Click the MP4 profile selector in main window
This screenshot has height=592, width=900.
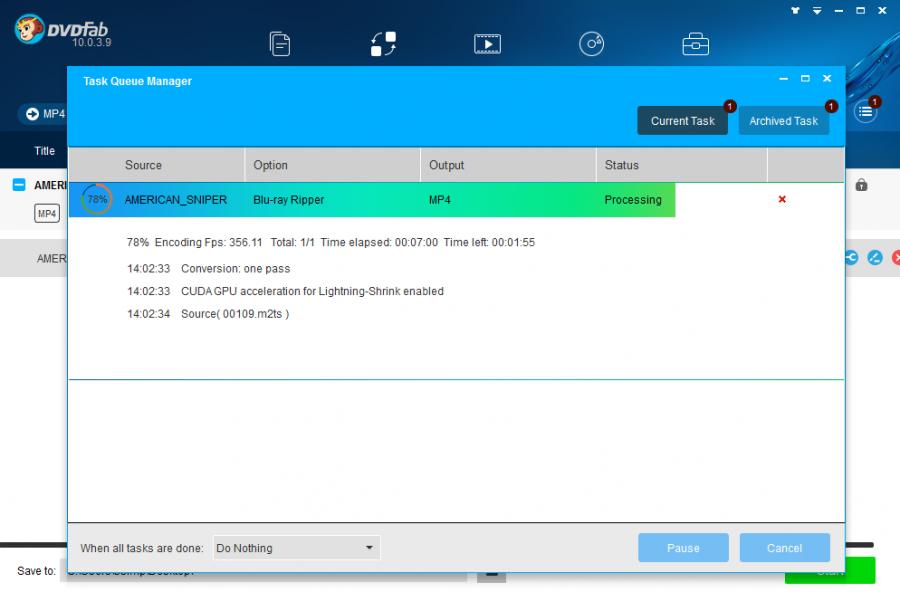point(45,114)
